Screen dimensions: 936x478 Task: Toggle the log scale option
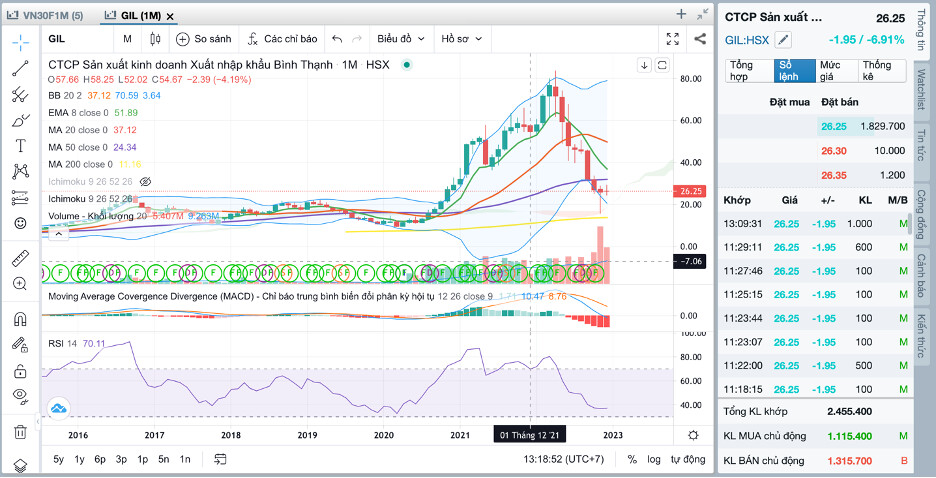[x=653, y=459]
